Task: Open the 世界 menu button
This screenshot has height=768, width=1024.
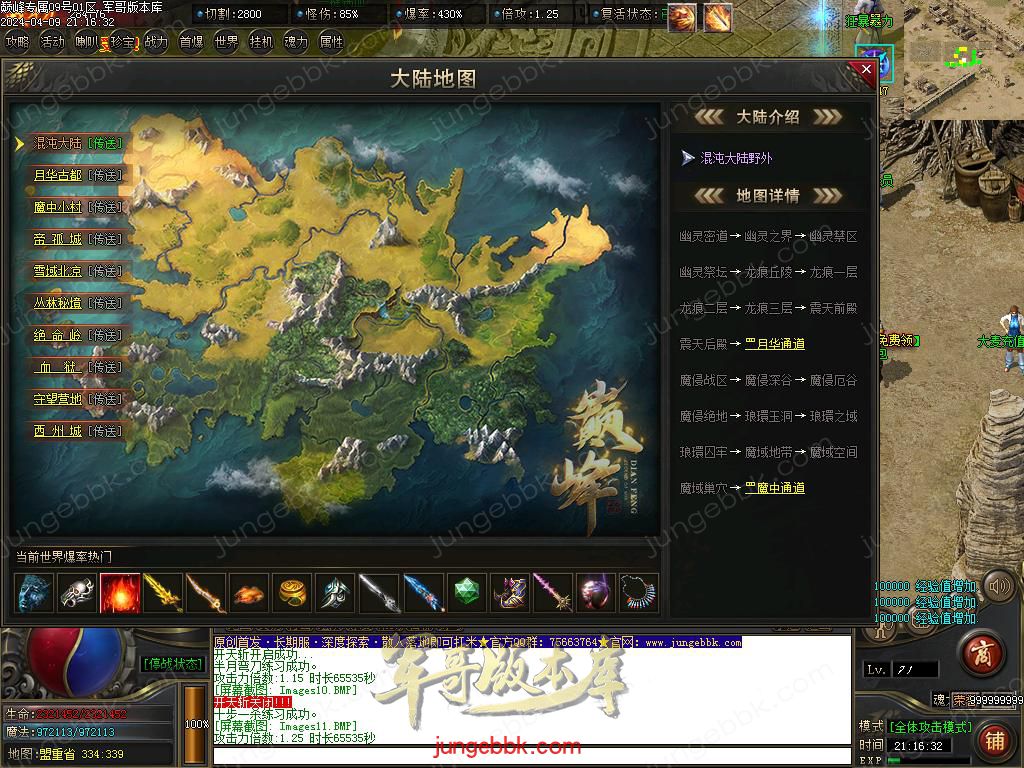Action: (226, 42)
